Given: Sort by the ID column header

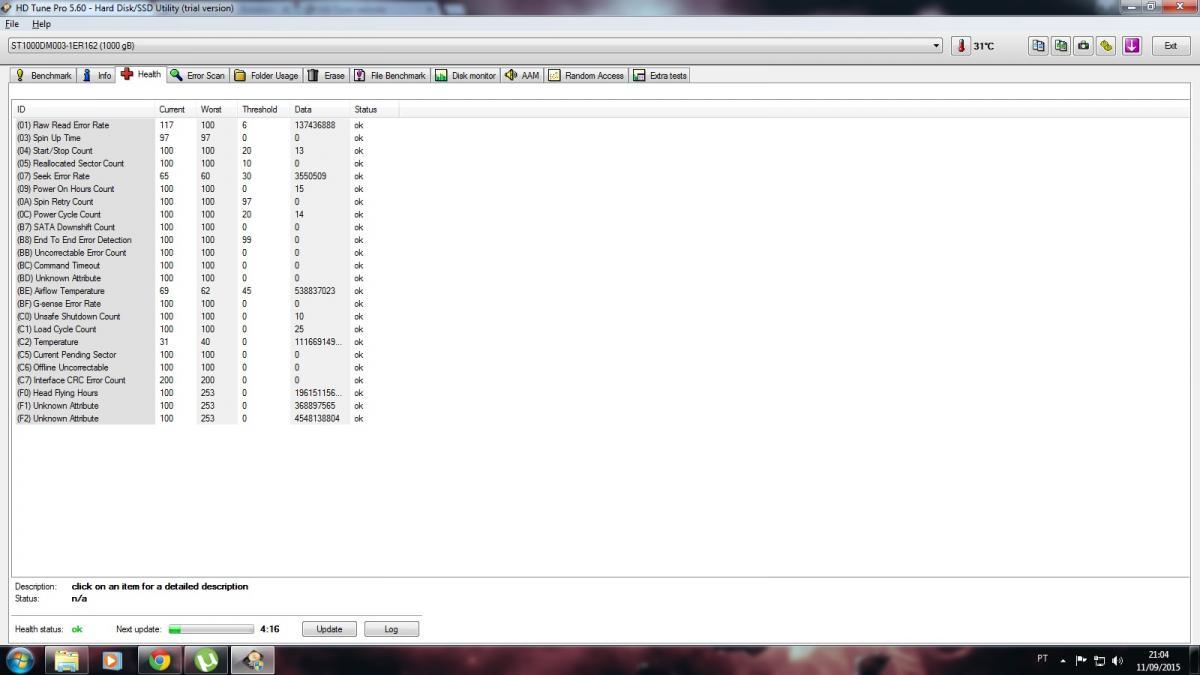Looking at the screenshot, I should (84, 109).
